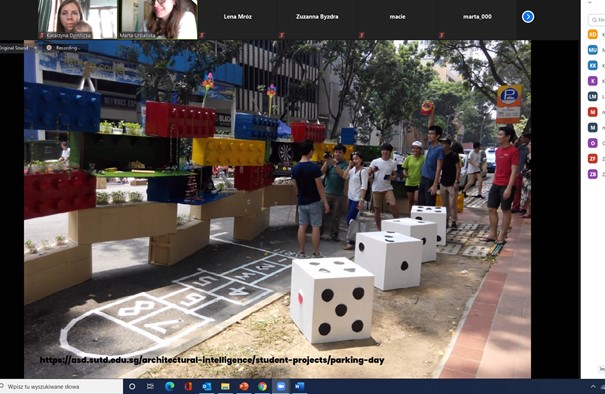Show hidden system tray icons
This screenshot has width=605, height=394.
[593, 386]
